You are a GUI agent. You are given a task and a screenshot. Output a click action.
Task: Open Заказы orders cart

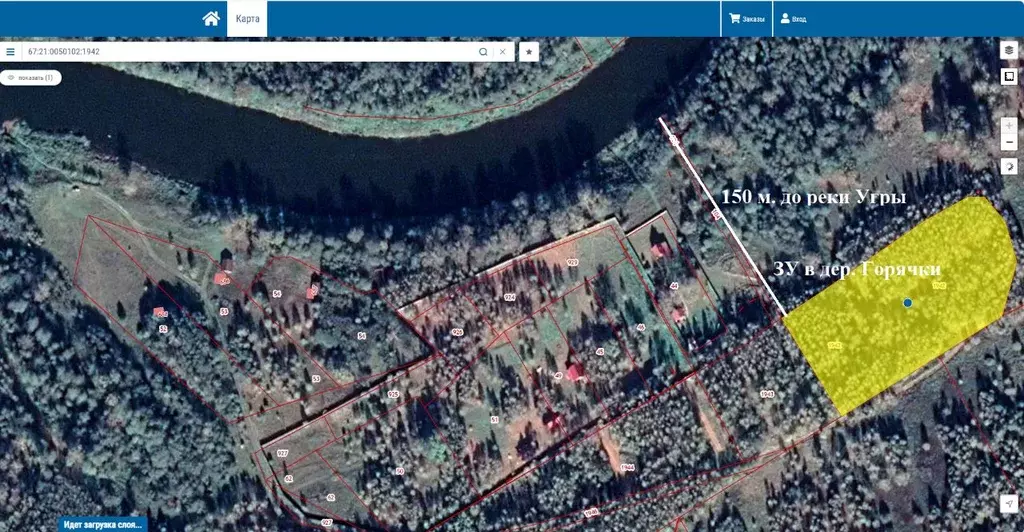coord(747,18)
